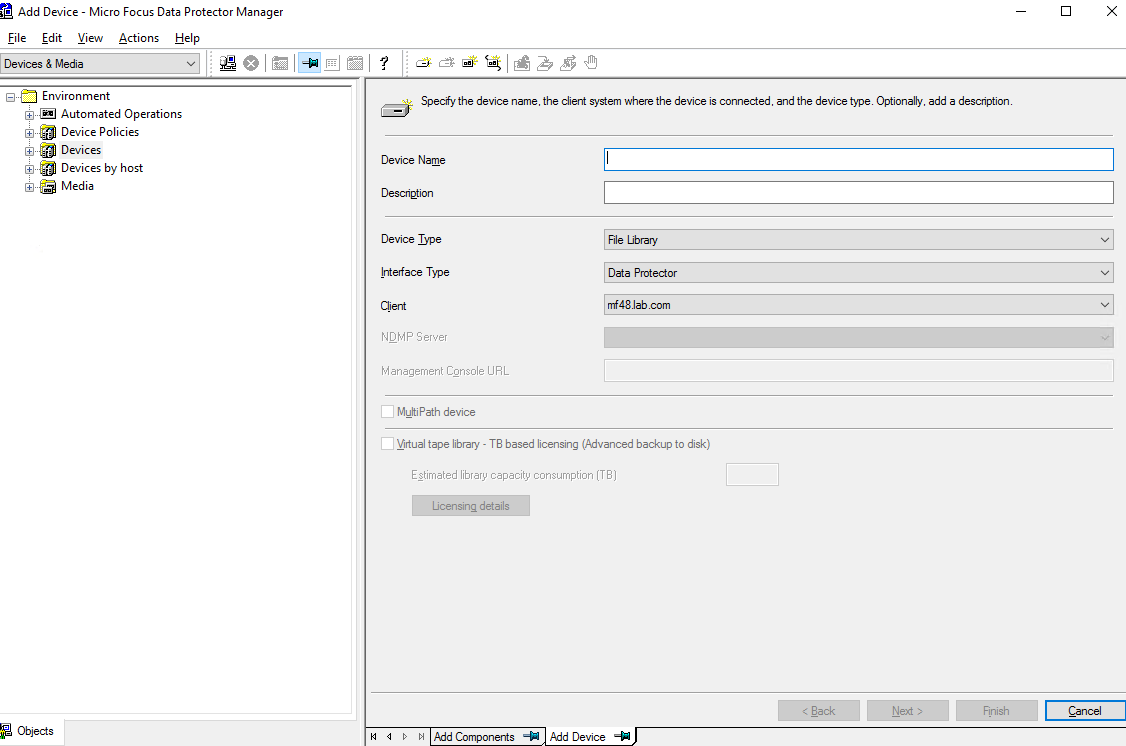Select Devices by host tree label
This screenshot has height=746, width=1126.
point(102,168)
